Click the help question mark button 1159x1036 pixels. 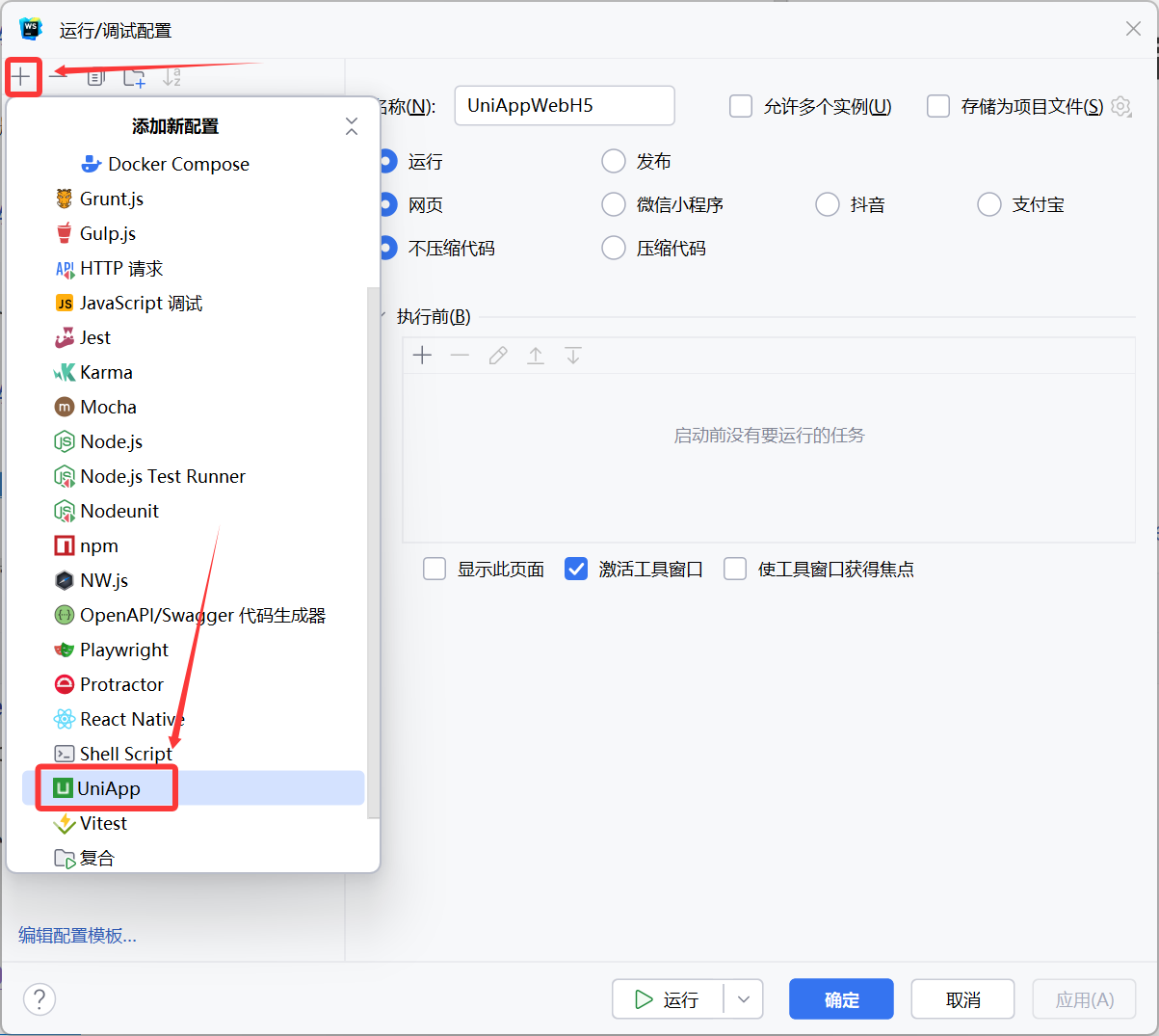(x=40, y=999)
